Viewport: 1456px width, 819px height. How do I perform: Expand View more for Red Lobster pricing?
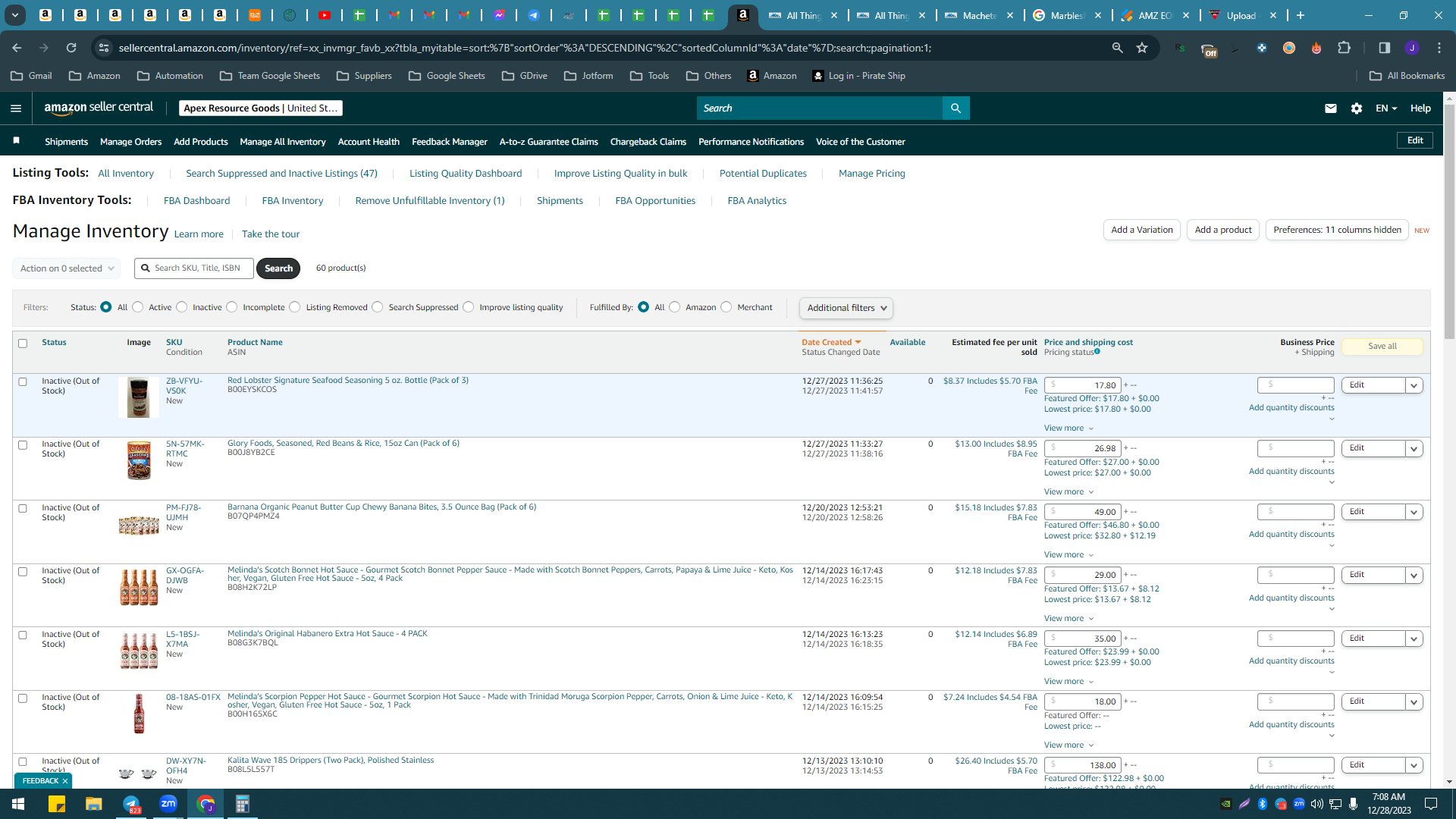[x=1068, y=428]
